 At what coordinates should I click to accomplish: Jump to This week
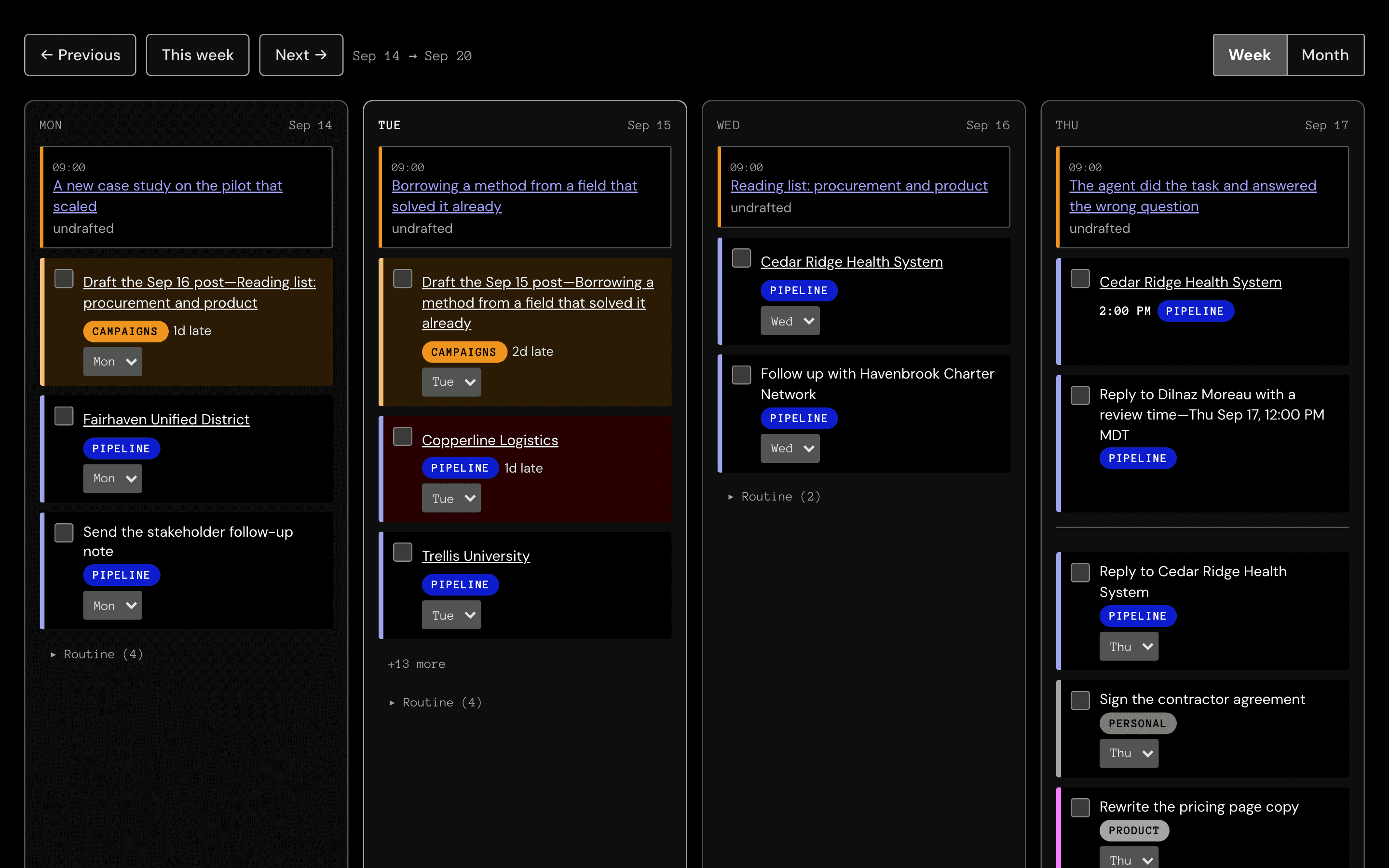tap(197, 55)
